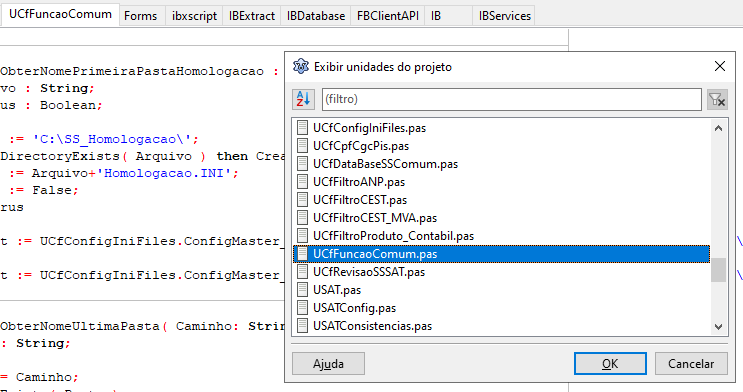Image resolution: width=743 pixels, height=392 pixels.
Task: Click file icon beside UCfCpfCgcPis.pas
Action: tap(302, 146)
